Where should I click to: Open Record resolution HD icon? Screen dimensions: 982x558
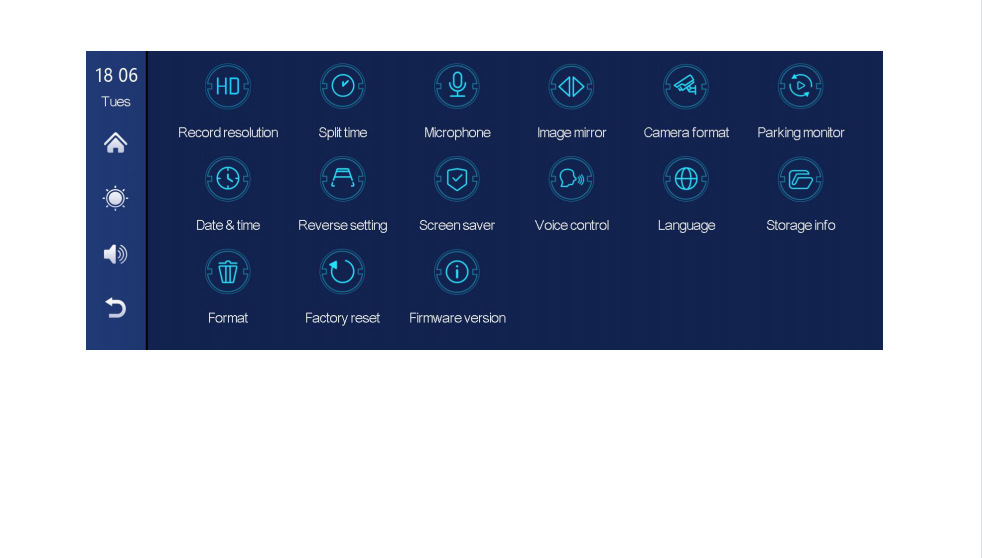228,87
